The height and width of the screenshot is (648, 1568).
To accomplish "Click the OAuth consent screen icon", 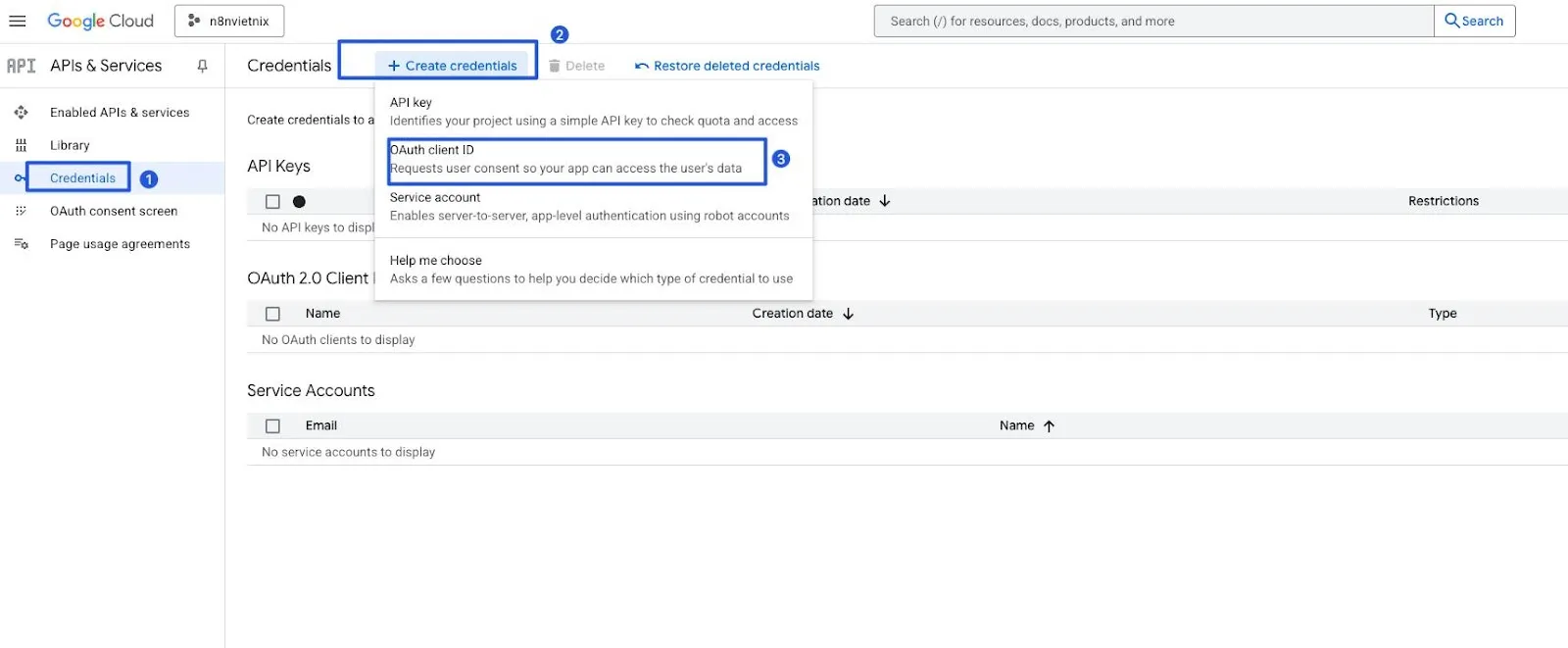I will [x=21, y=211].
